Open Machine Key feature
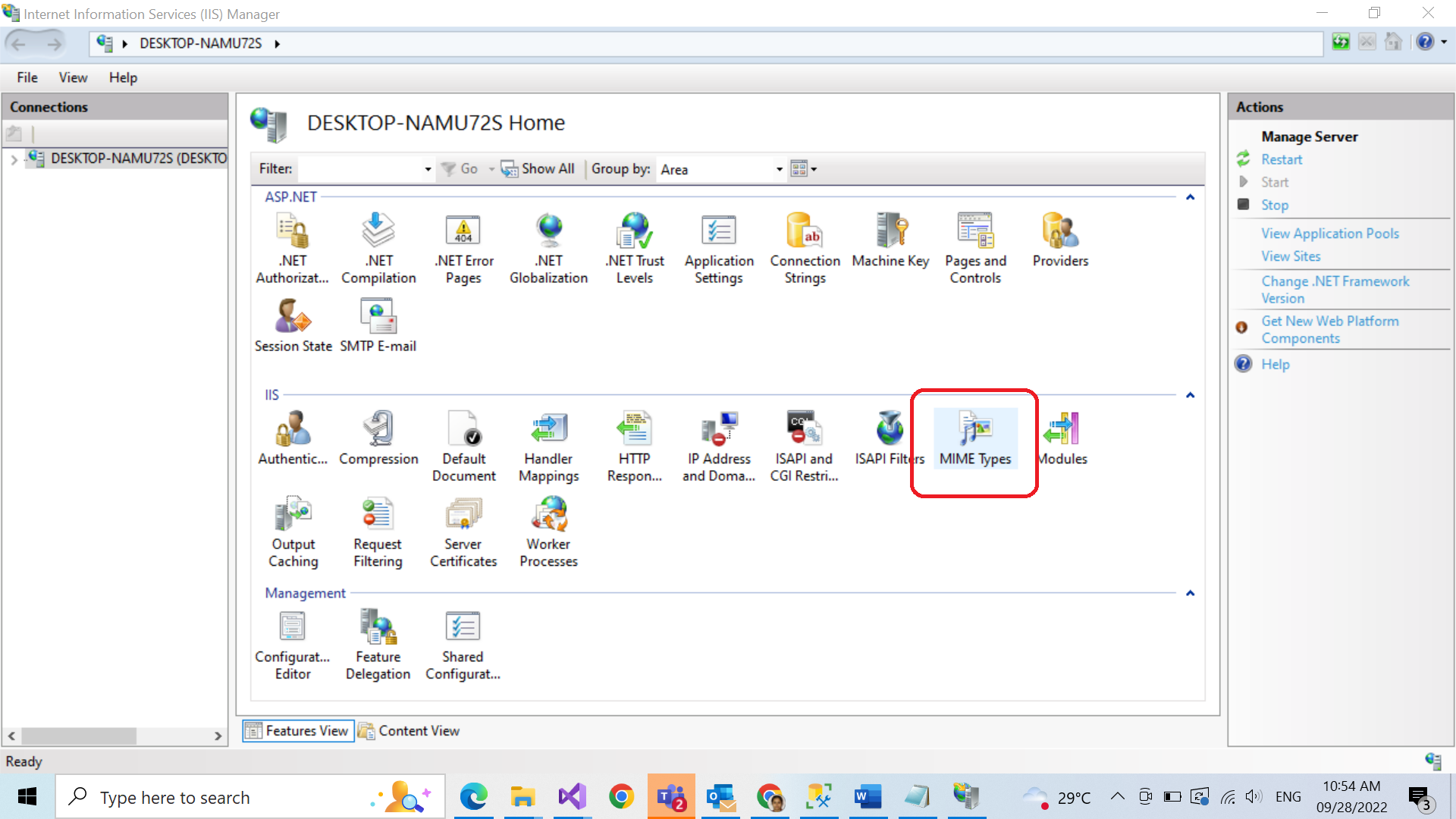Screen dimensions: 1456x819 click(x=890, y=240)
